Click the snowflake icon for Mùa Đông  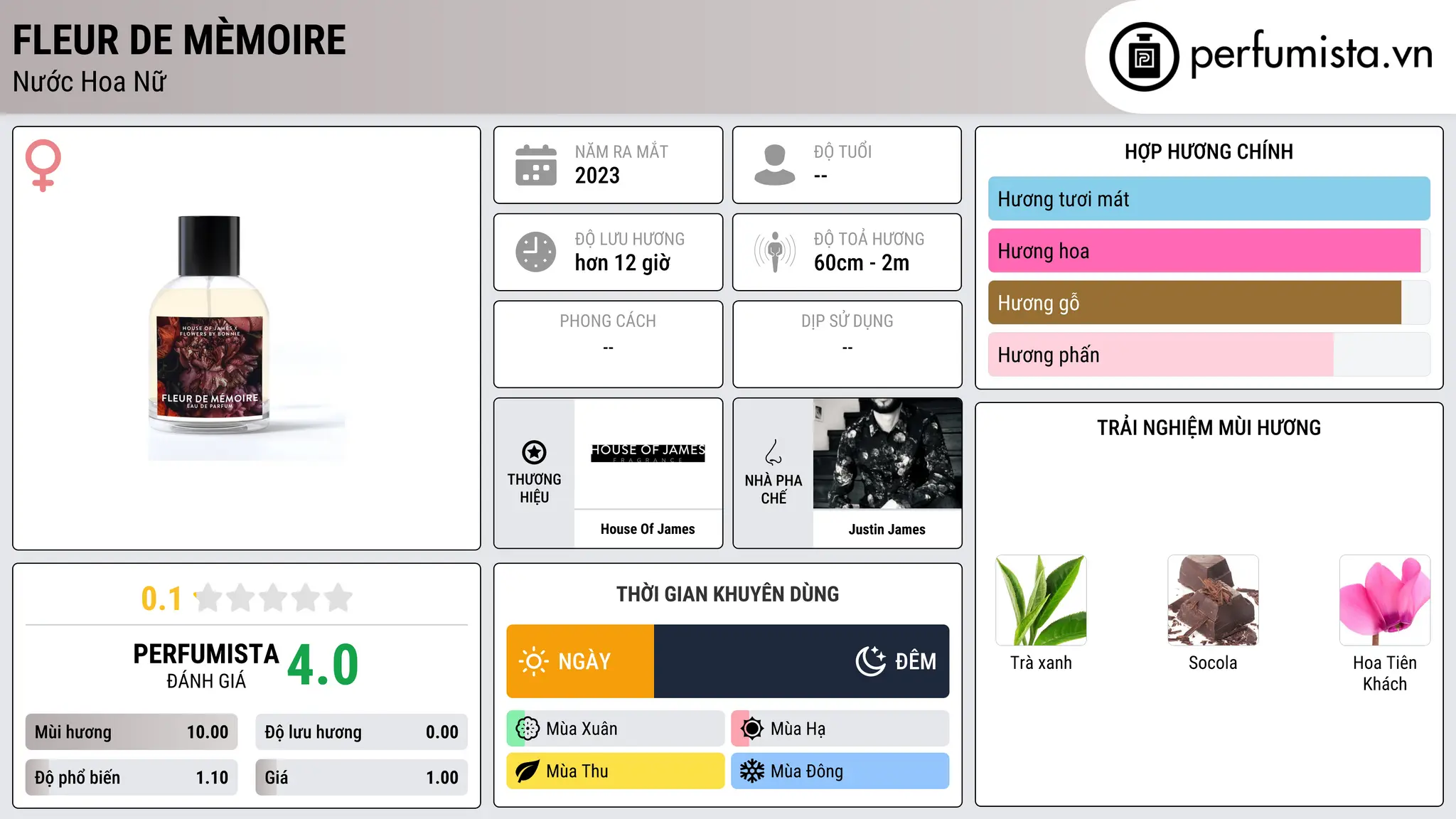[x=751, y=771]
